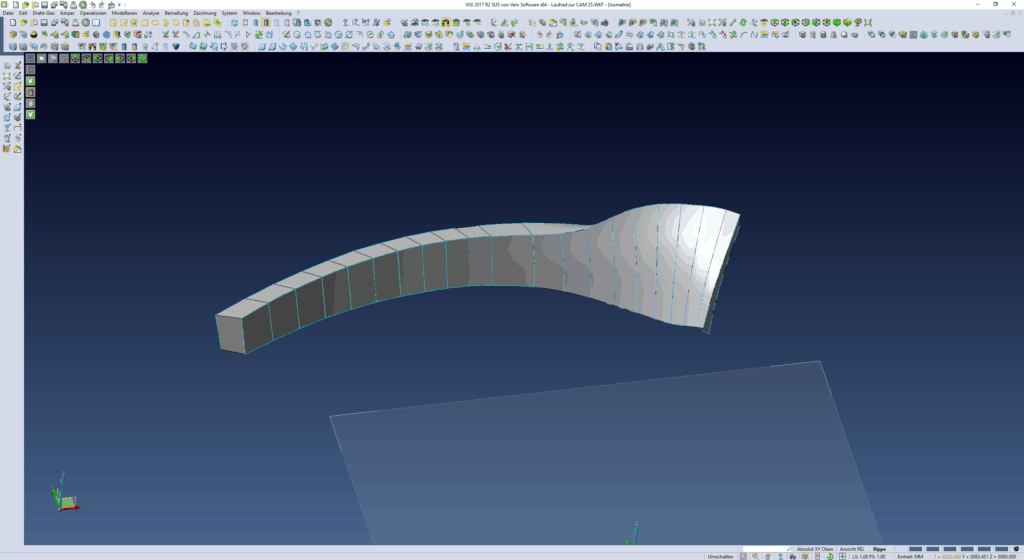Click the new file icon in toolbar

click(x=12, y=23)
